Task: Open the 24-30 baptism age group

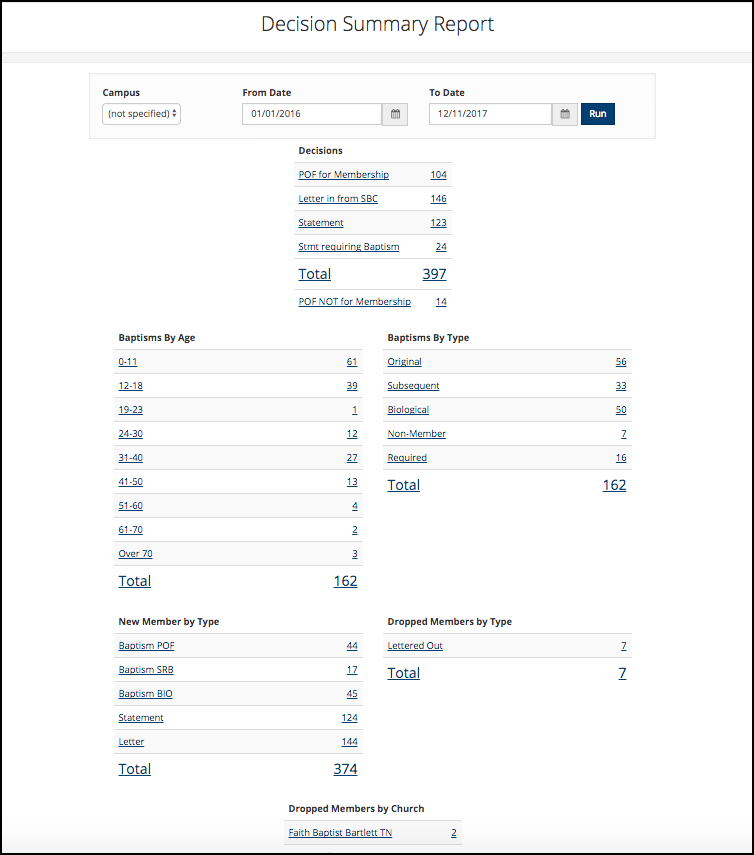Action: 130,433
